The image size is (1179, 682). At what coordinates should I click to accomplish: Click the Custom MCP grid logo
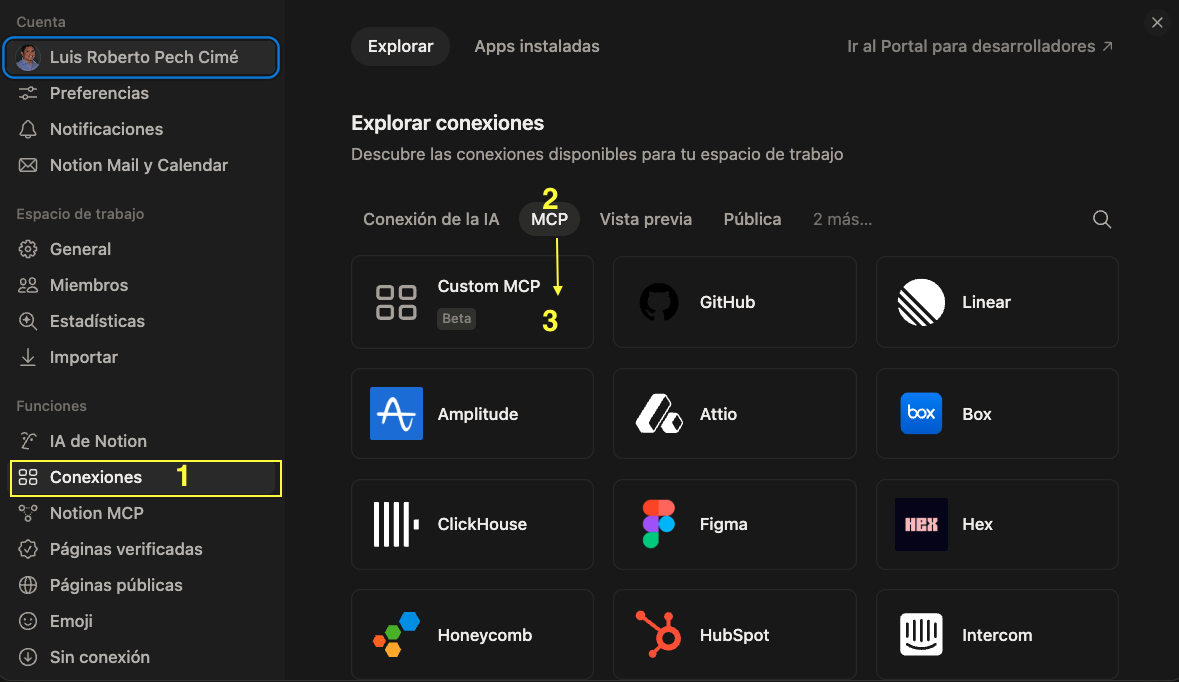pos(396,302)
